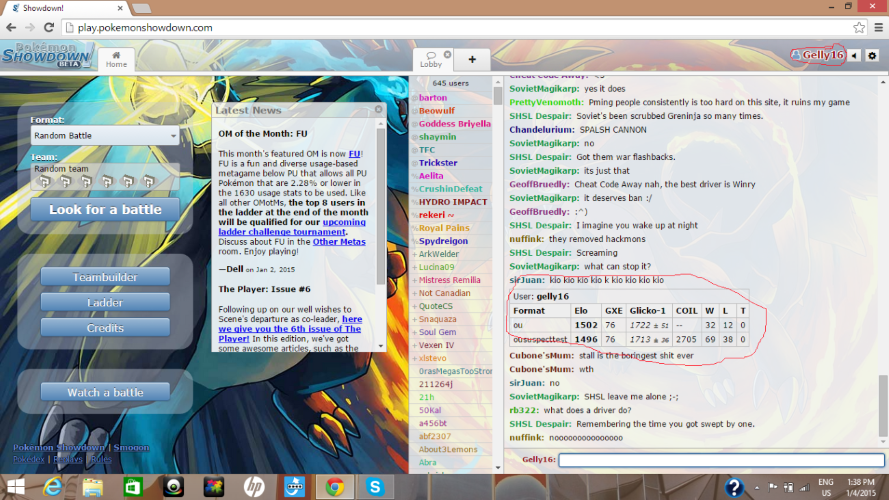Open Windows Store from taskbar
Screen dimensions: 889x500
132,487
